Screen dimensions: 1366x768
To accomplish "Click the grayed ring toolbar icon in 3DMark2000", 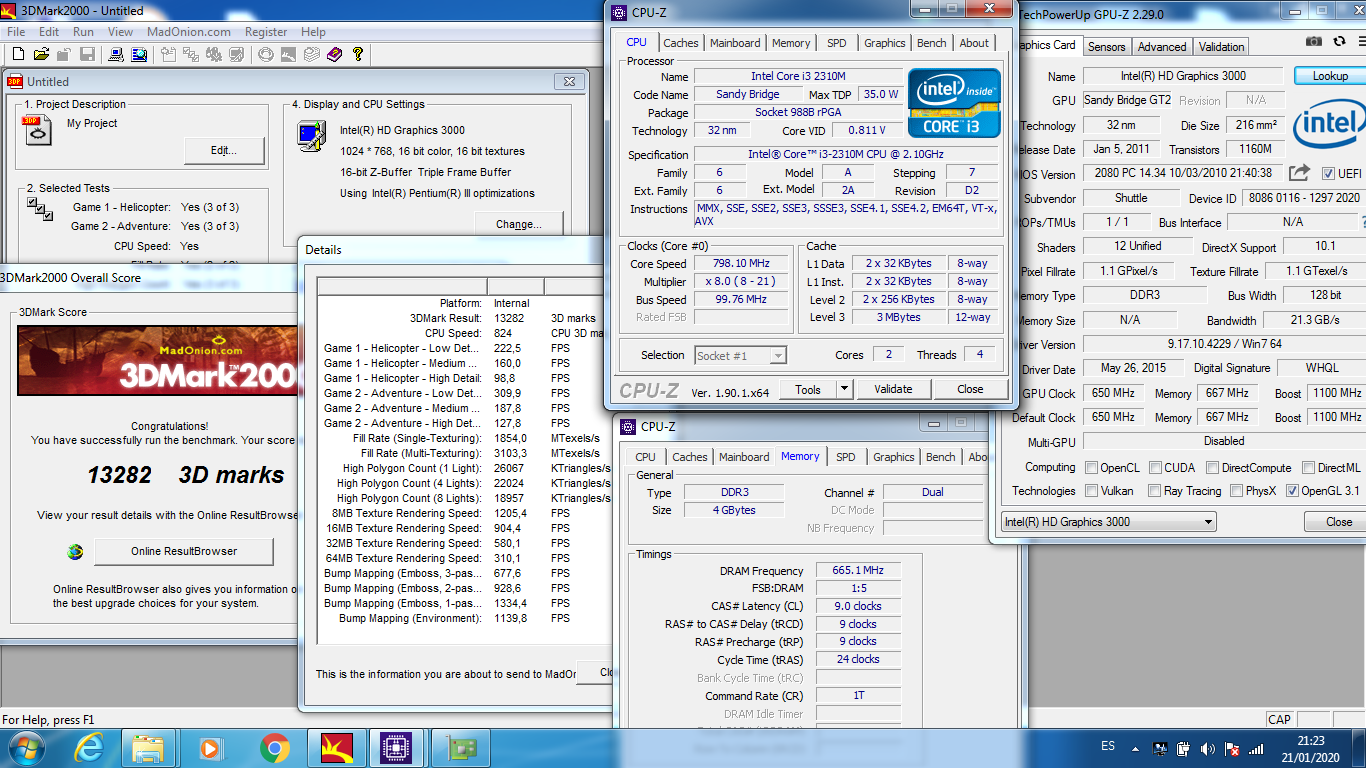I will (x=266, y=54).
